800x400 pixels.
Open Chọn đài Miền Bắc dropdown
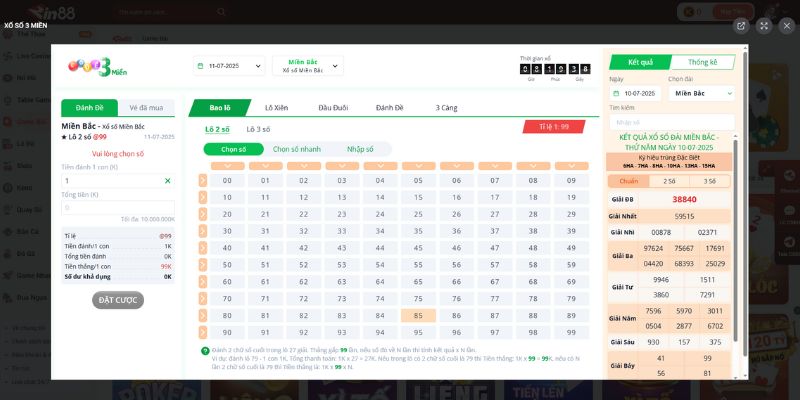pos(699,93)
